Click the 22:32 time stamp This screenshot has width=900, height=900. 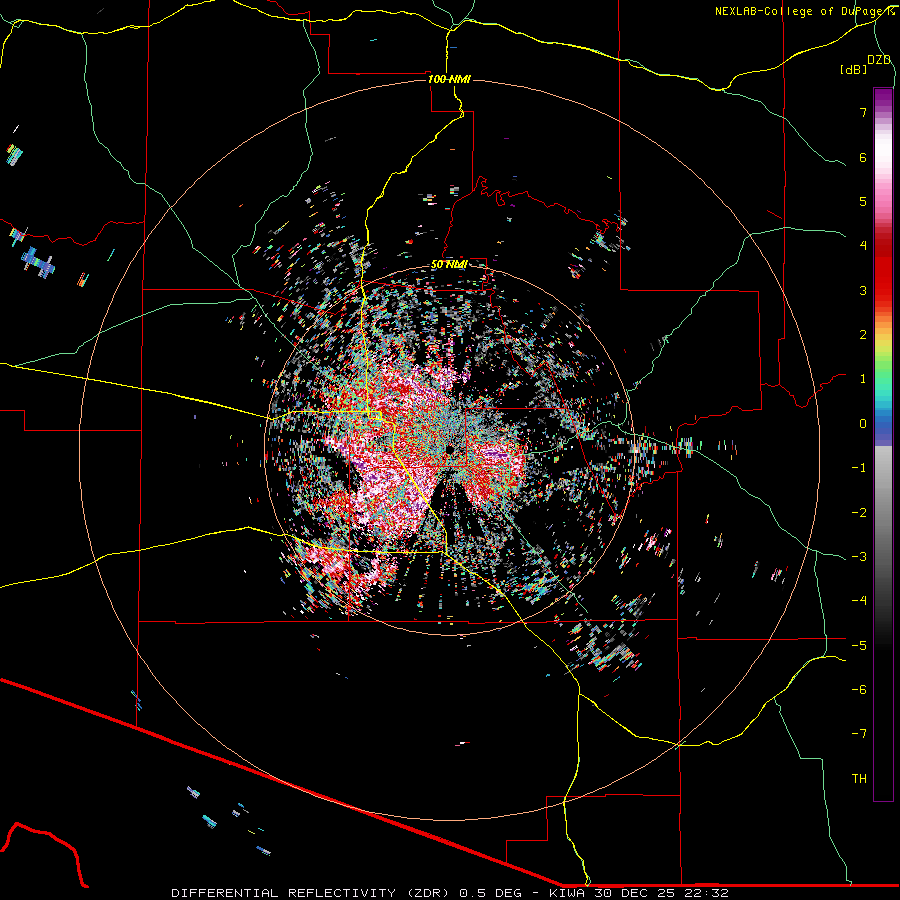706,893
